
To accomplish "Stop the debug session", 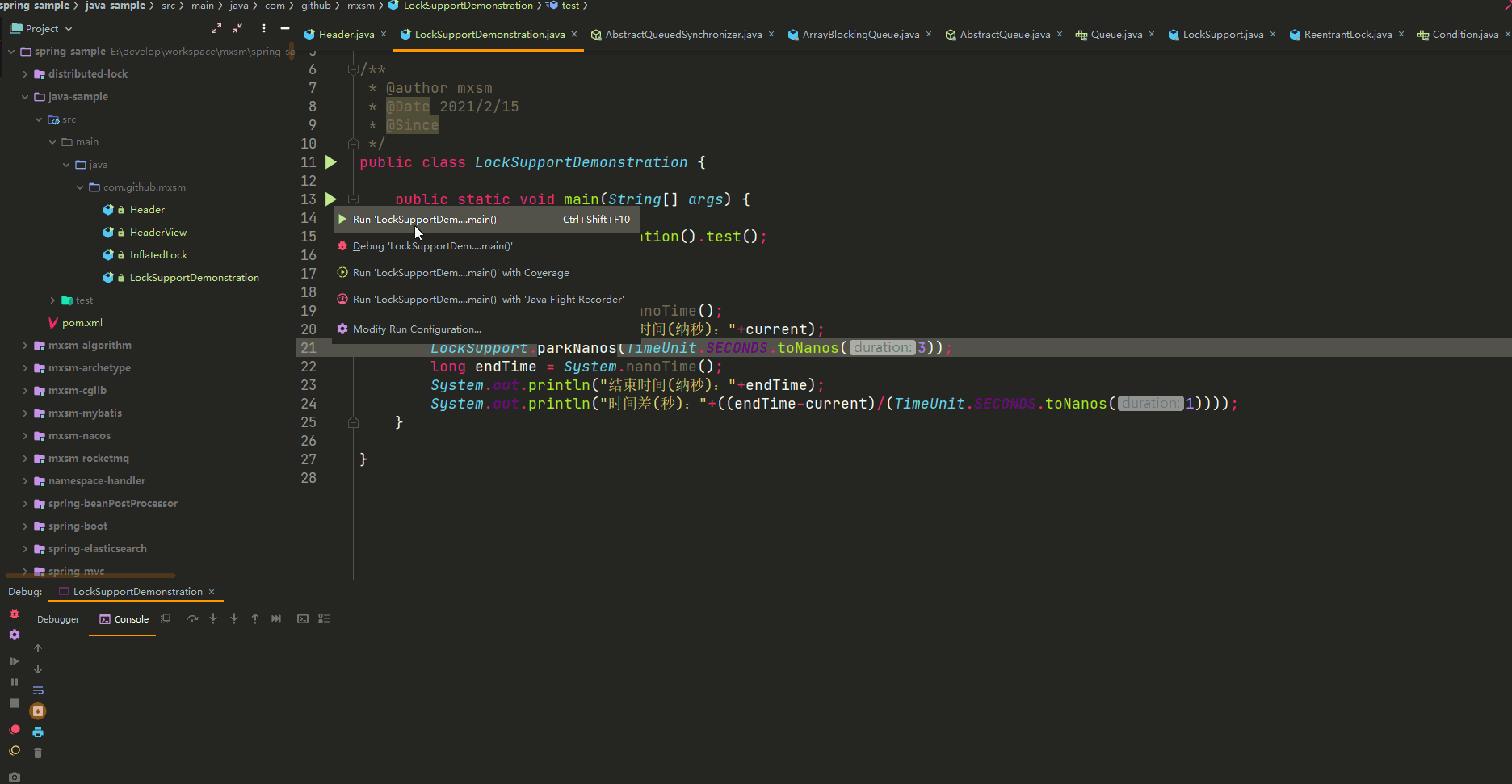I will [x=15, y=703].
